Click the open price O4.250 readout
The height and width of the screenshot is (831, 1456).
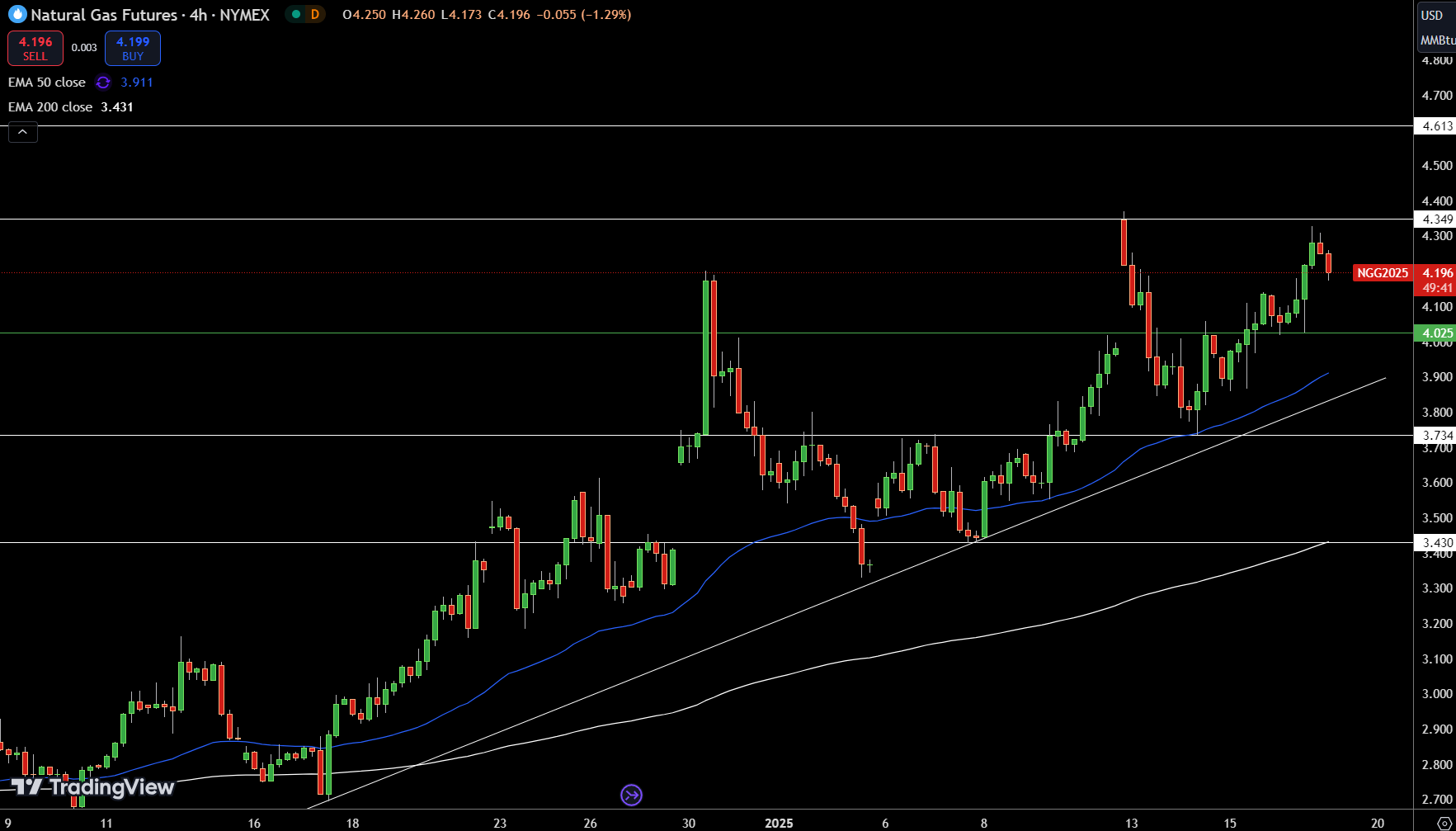pyautogui.click(x=364, y=15)
